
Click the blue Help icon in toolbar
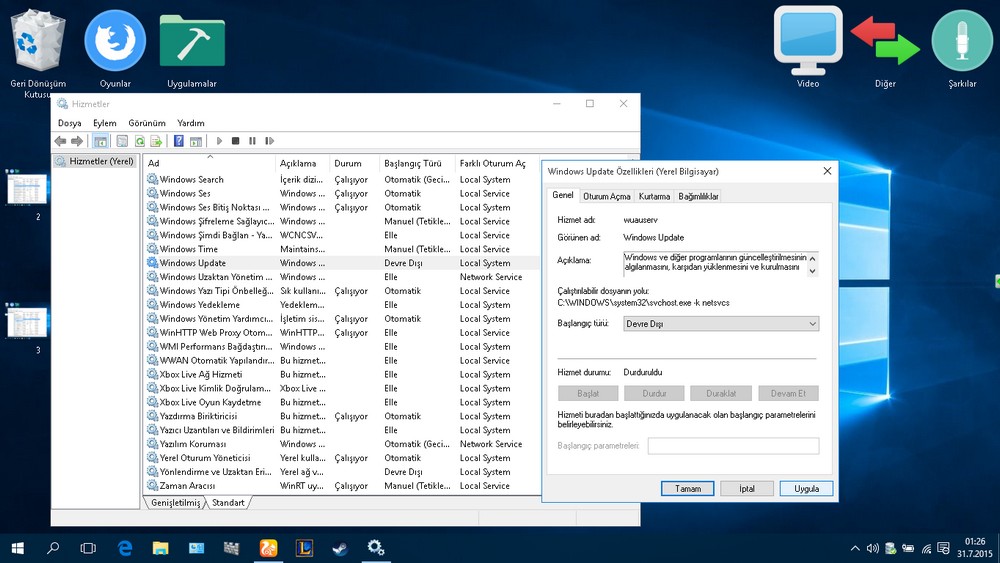[179, 141]
